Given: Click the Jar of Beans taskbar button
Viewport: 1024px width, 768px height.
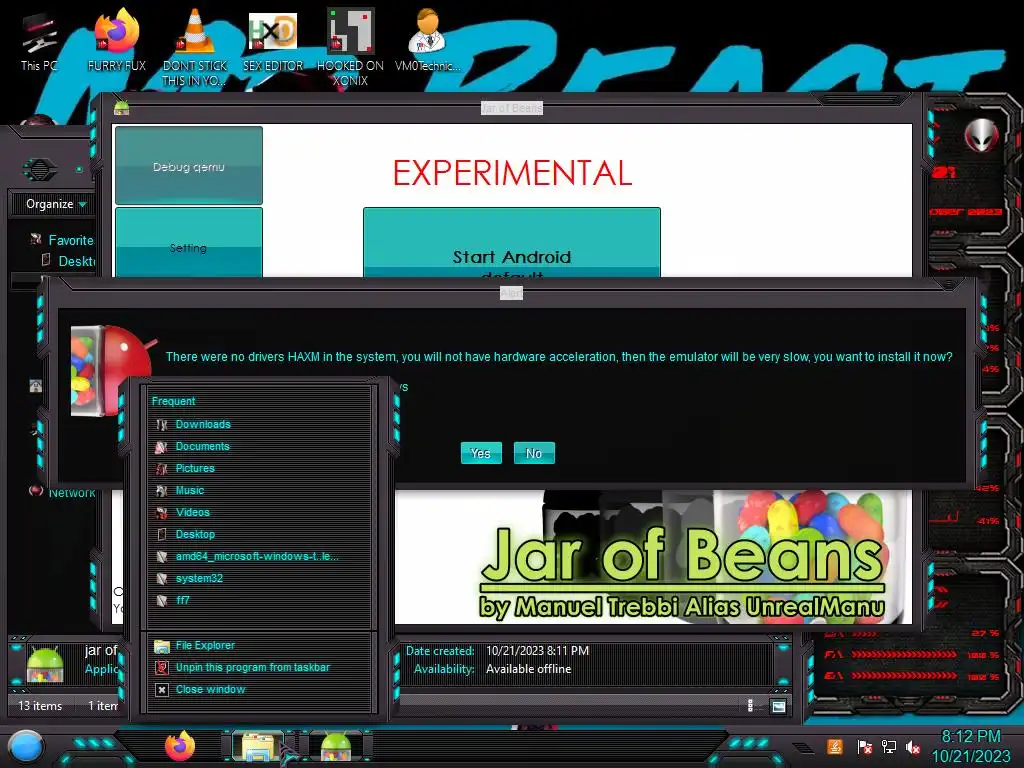Looking at the screenshot, I should pos(336,746).
